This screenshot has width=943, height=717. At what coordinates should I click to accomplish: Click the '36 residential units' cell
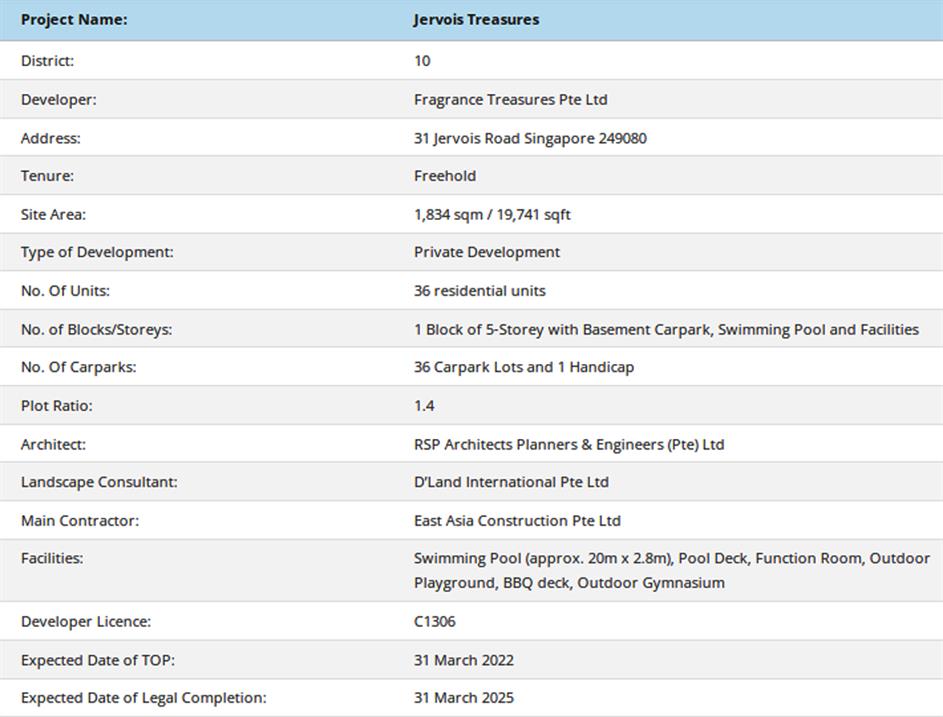[480, 291]
